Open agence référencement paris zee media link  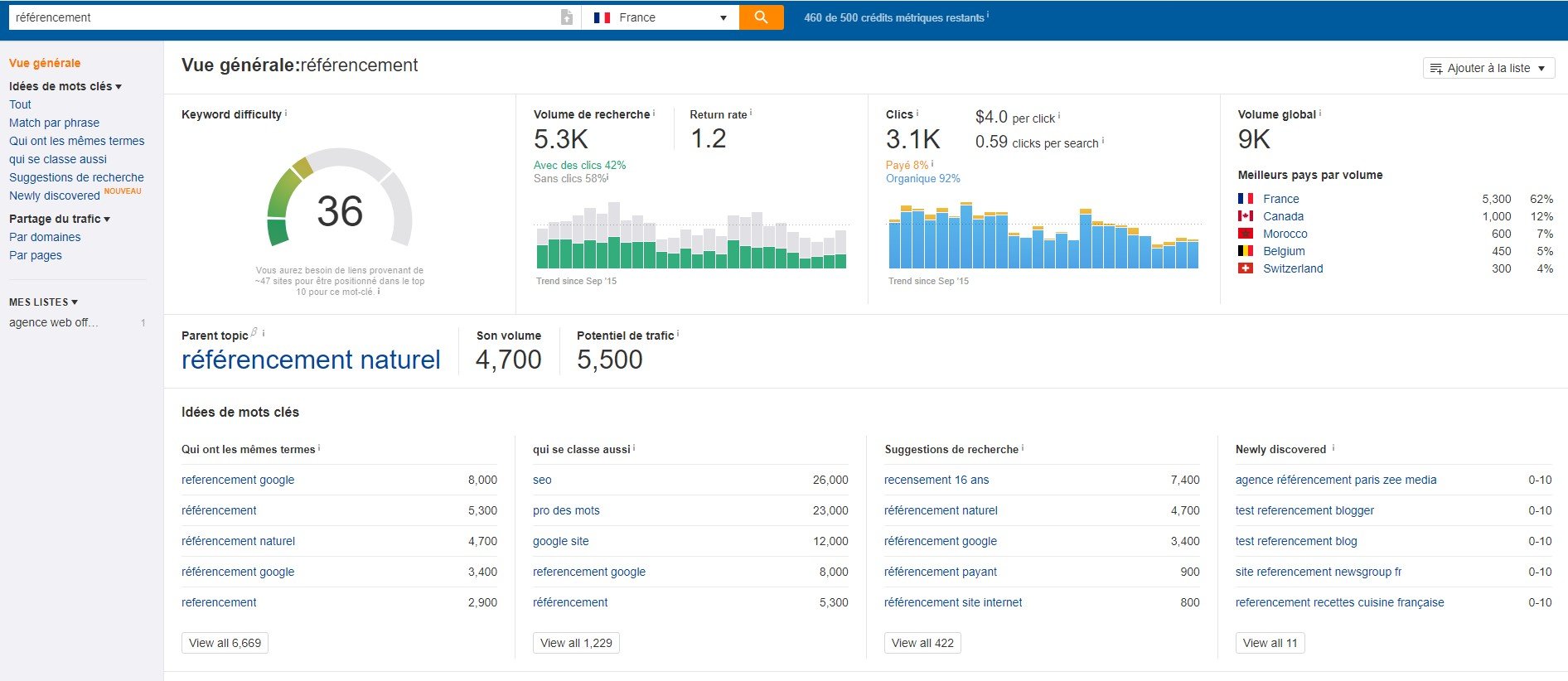1336,480
